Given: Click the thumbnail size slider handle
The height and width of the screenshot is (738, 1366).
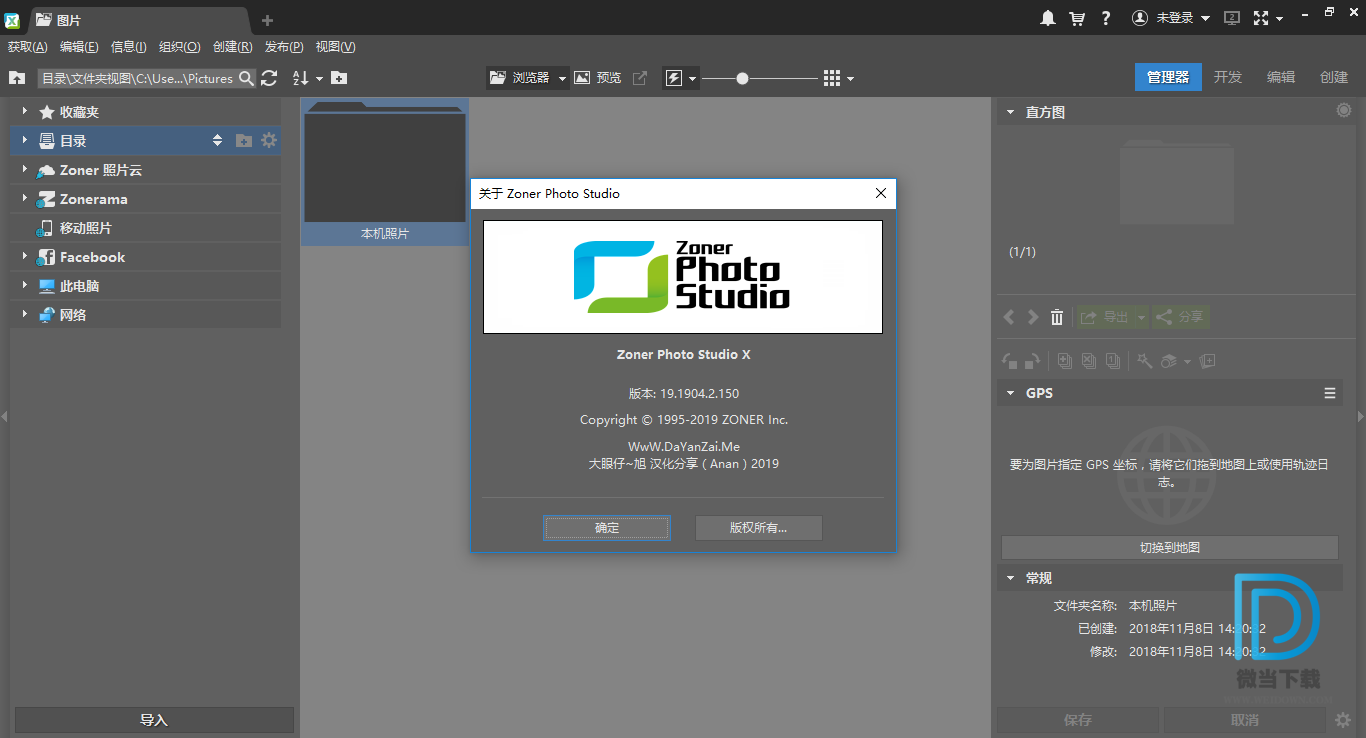Looking at the screenshot, I should coord(742,78).
